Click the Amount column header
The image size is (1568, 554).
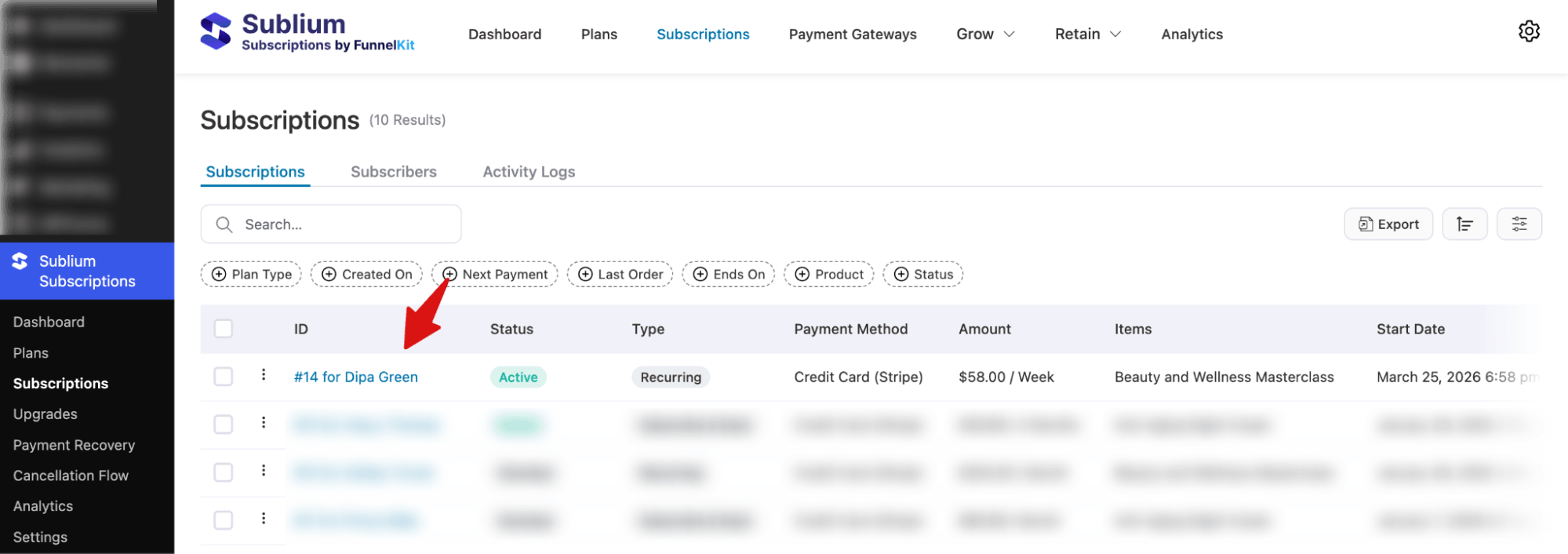point(984,330)
